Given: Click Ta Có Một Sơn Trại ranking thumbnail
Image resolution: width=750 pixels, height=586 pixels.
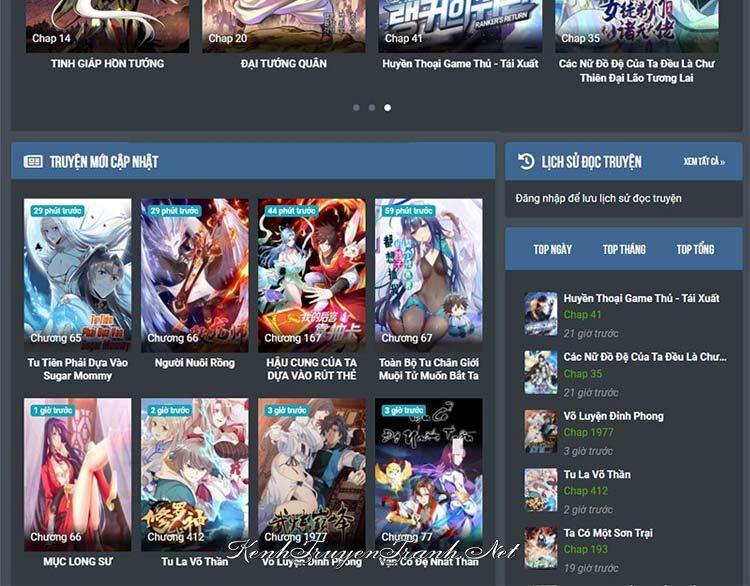Looking at the screenshot, I should [541, 548].
